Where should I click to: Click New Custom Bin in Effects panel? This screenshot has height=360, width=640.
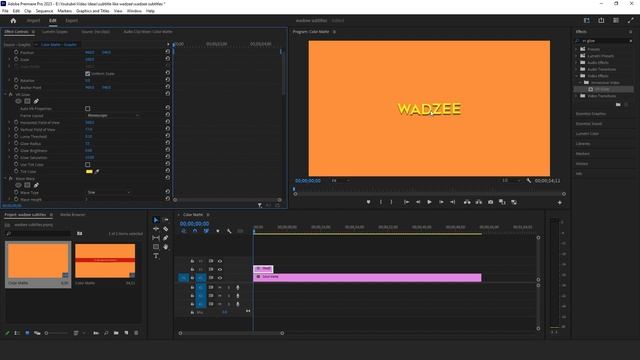coord(618,105)
